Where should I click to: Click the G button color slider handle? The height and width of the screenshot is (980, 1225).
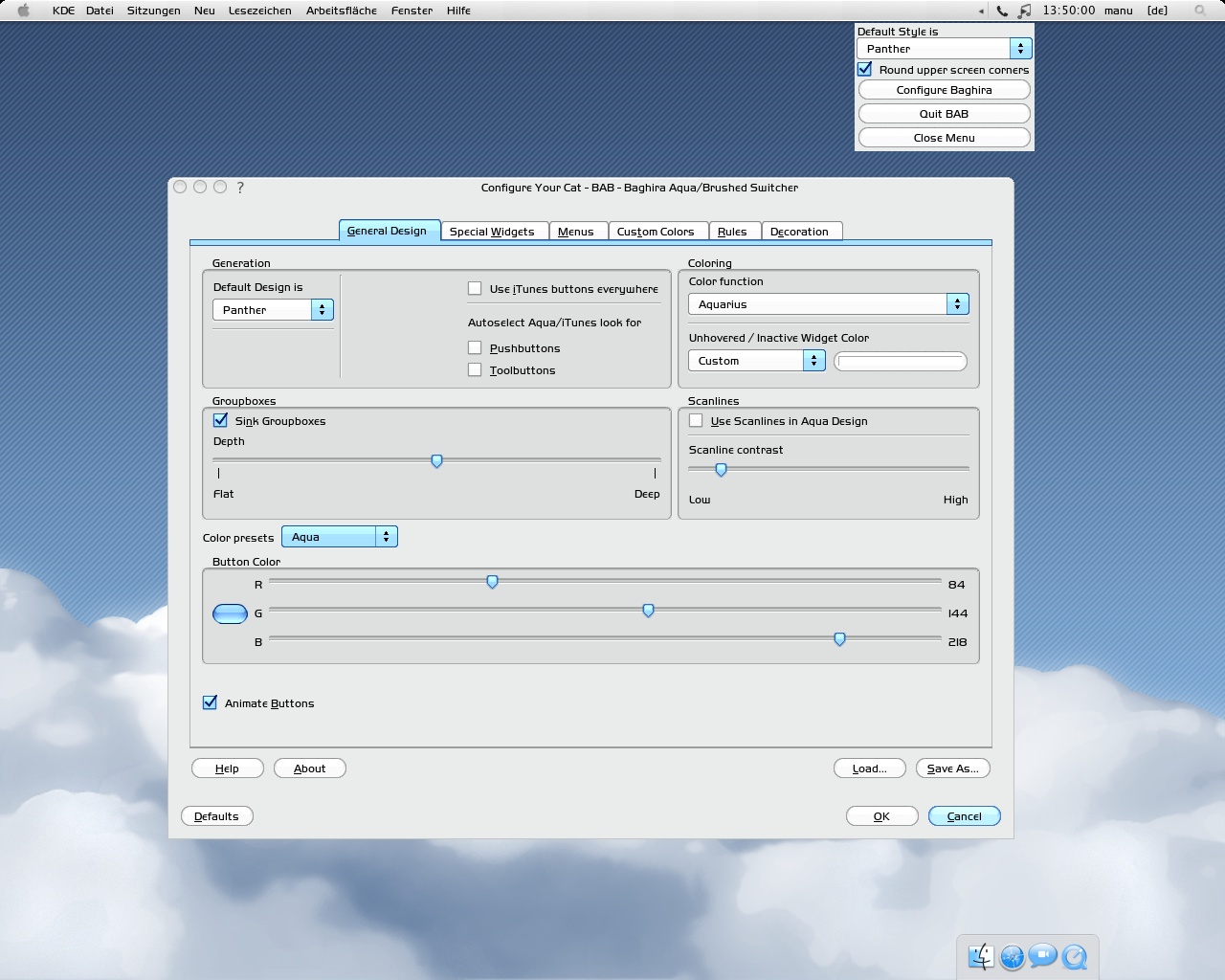648,611
